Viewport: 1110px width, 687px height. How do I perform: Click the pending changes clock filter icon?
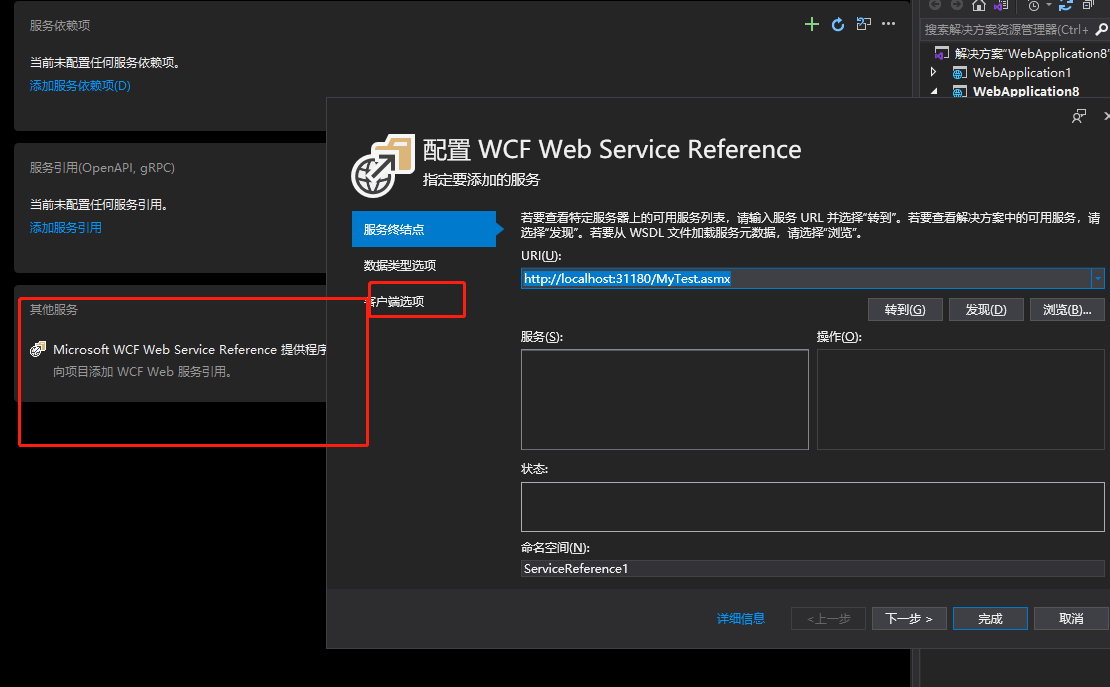(1034, 5)
